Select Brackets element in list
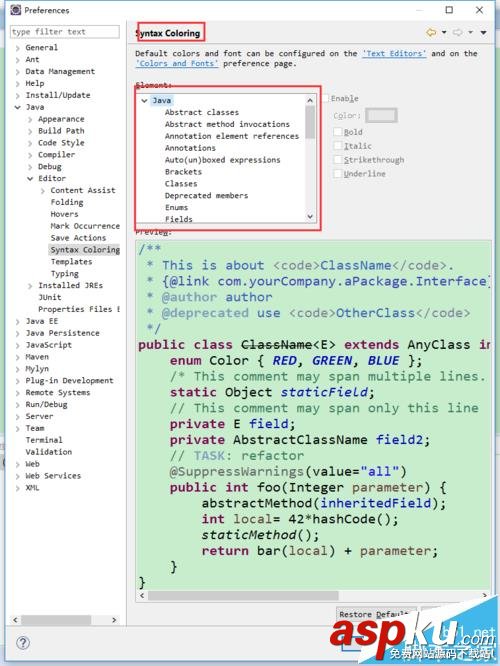 pyautogui.click(x=183, y=172)
